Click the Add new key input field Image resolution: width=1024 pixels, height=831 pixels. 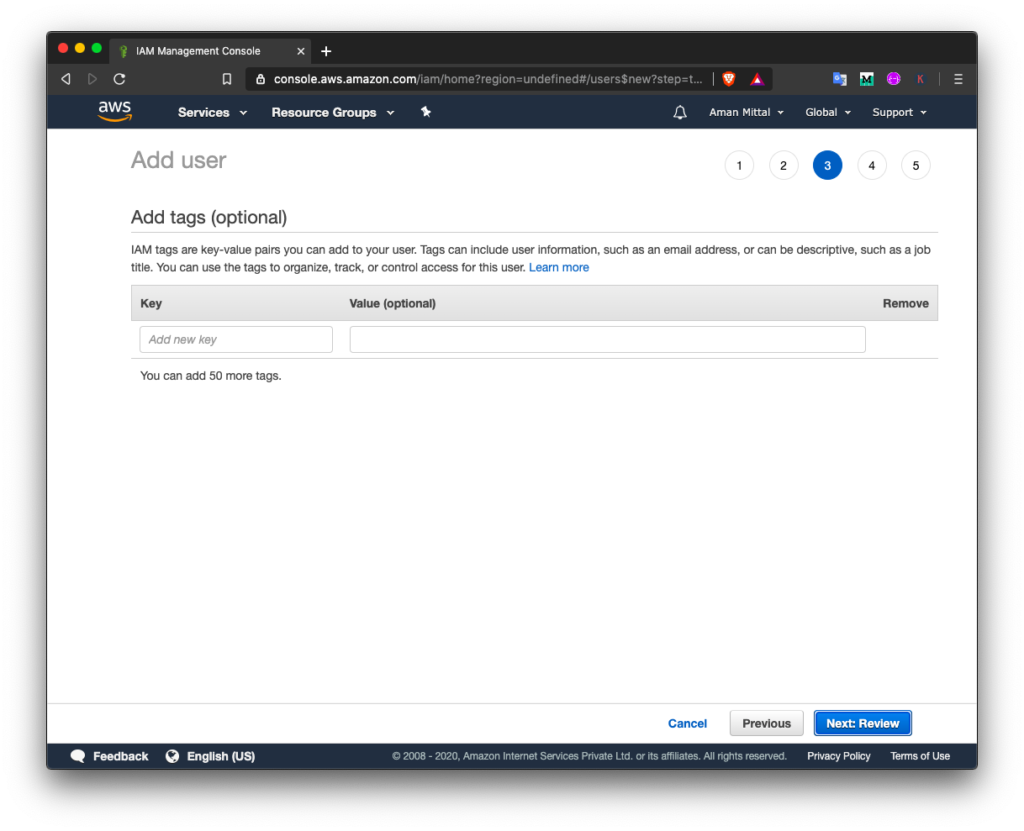tap(236, 339)
